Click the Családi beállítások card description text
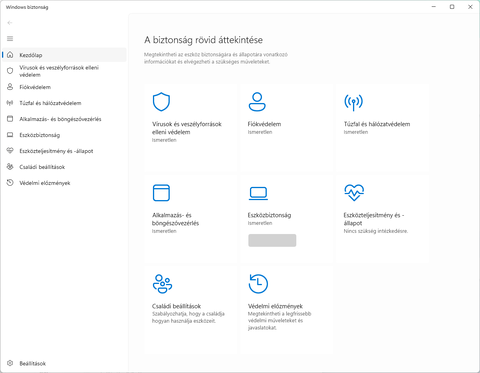 pyautogui.click(x=188, y=317)
